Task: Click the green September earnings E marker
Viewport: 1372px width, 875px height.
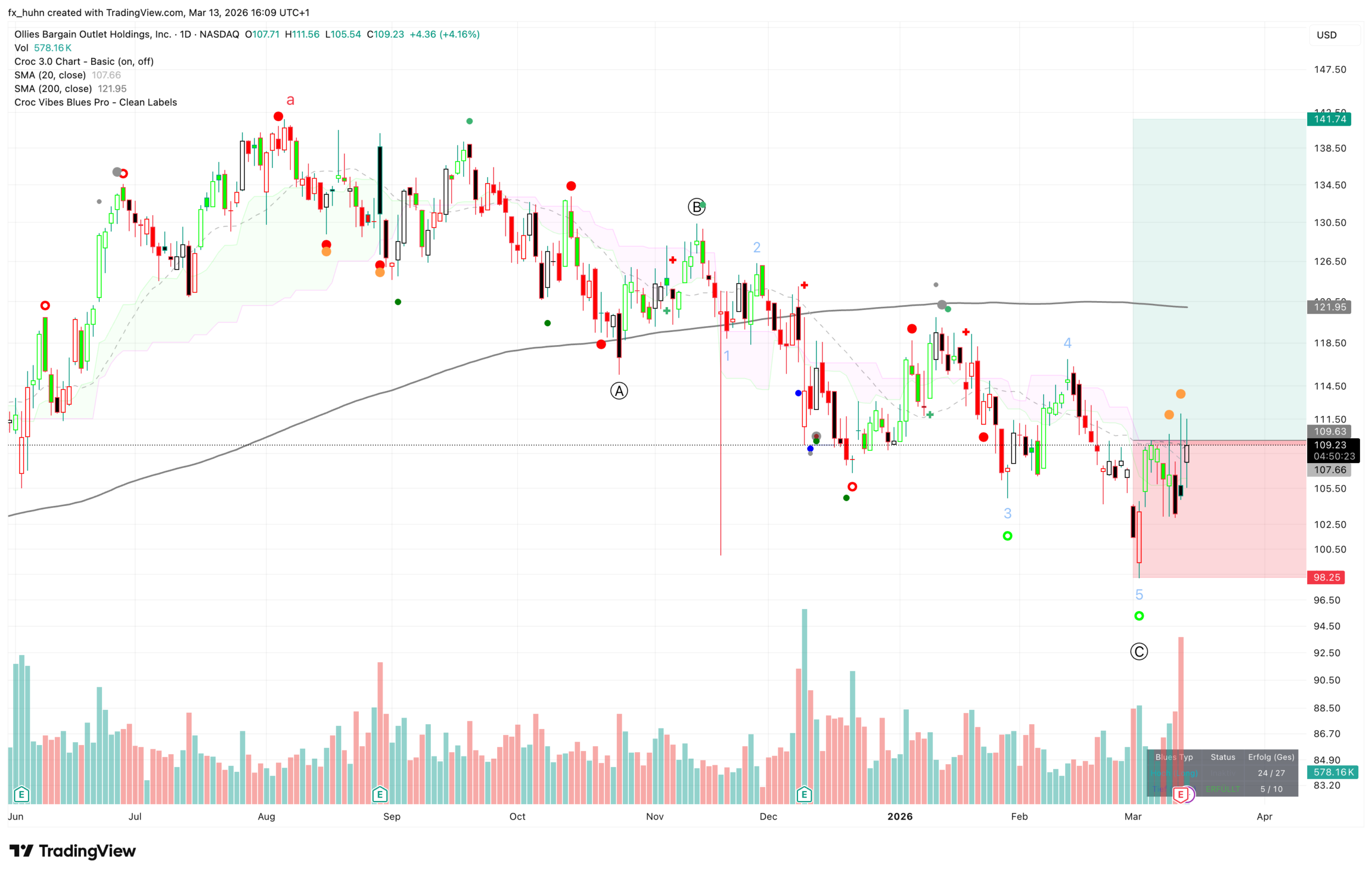Action: [380, 794]
